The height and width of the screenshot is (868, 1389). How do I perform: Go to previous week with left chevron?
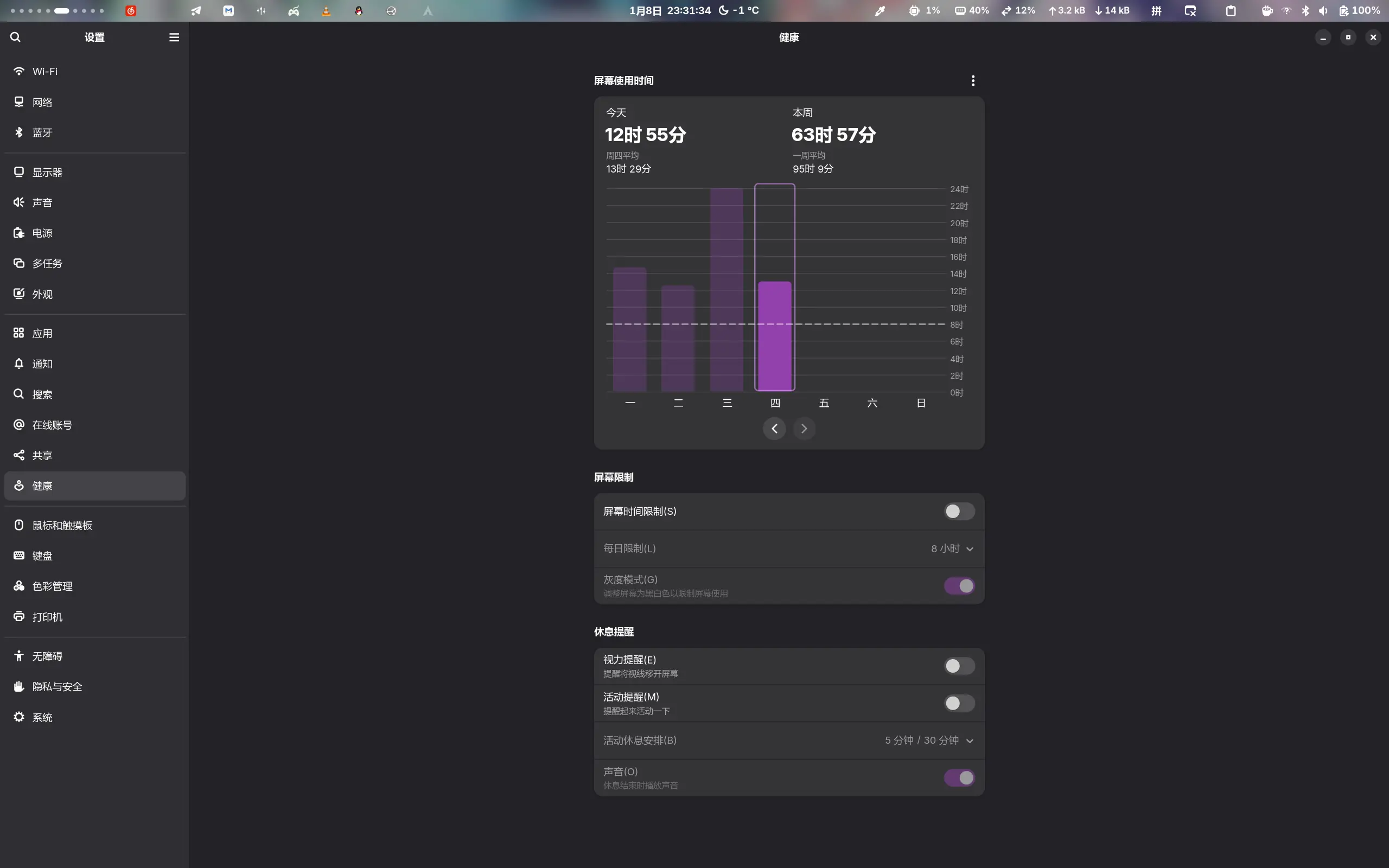774,429
